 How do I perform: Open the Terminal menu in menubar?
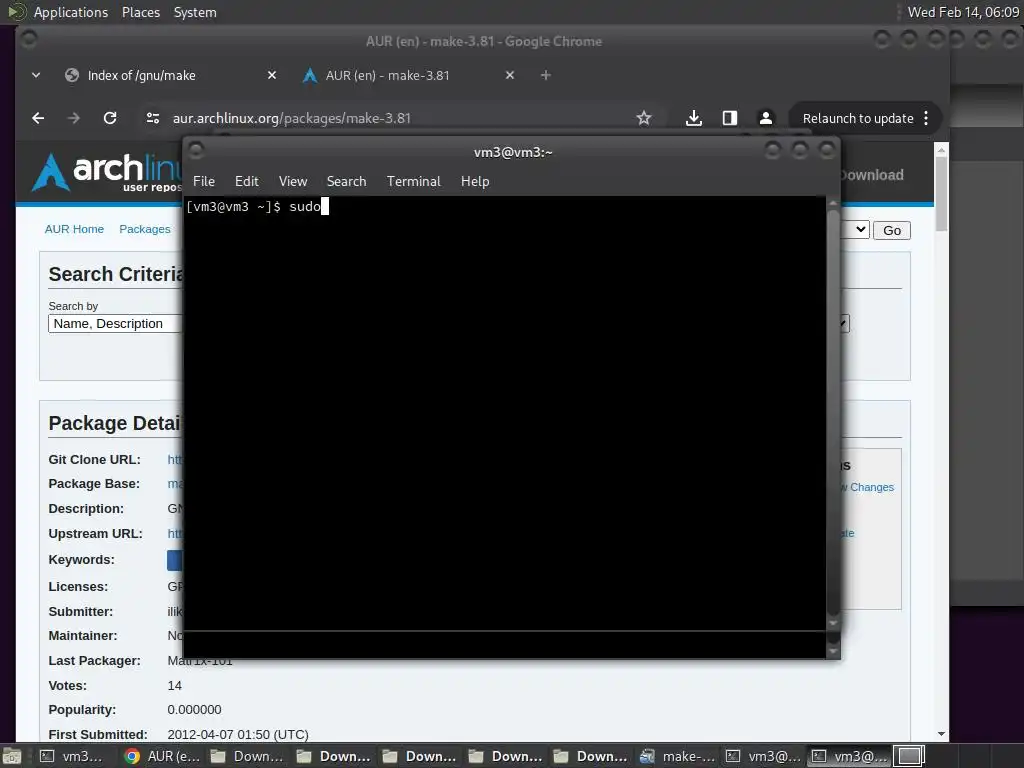[413, 182]
